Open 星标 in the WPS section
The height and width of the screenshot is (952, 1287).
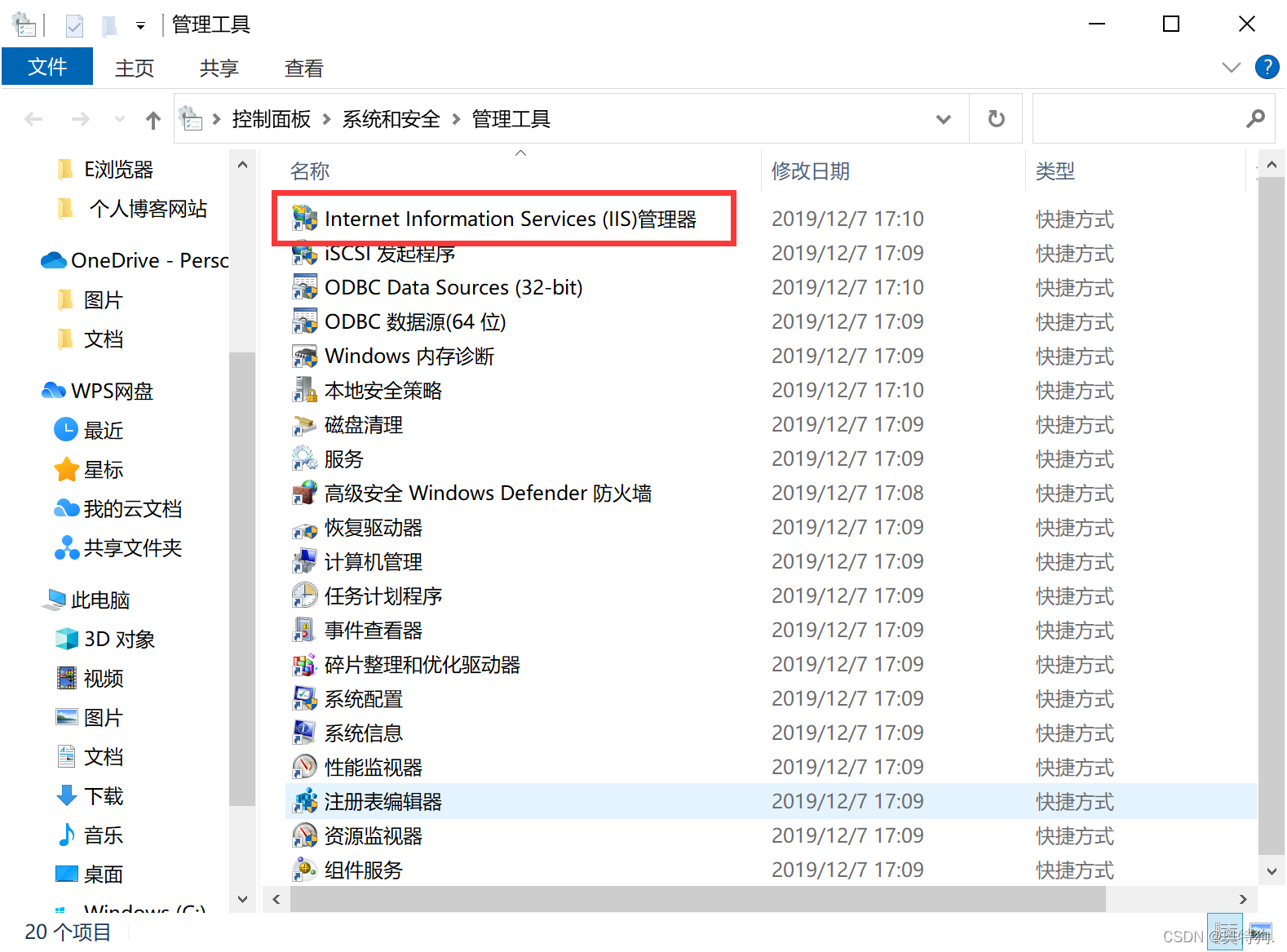click(89, 469)
